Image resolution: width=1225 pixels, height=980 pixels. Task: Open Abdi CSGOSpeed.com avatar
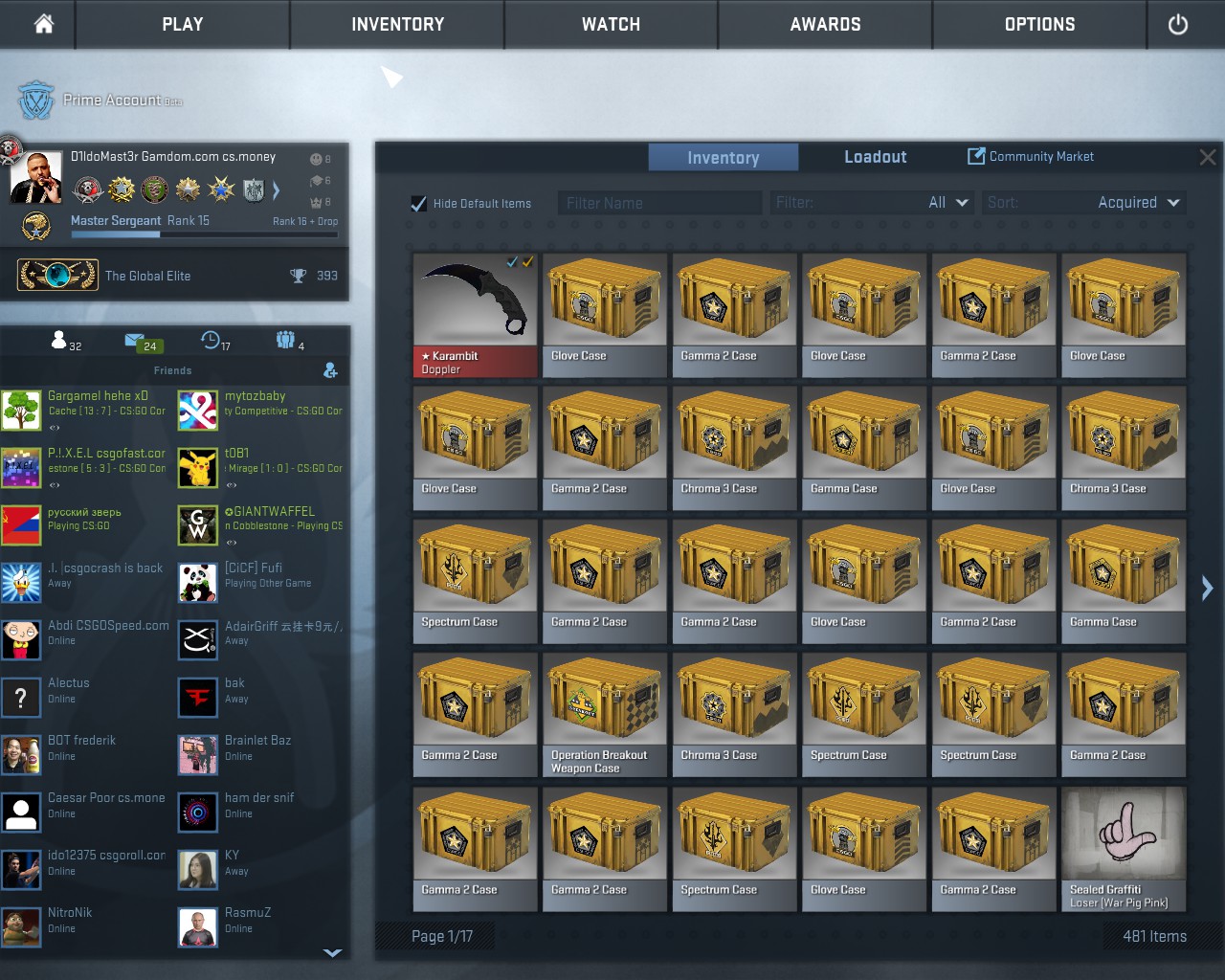[x=21, y=639]
